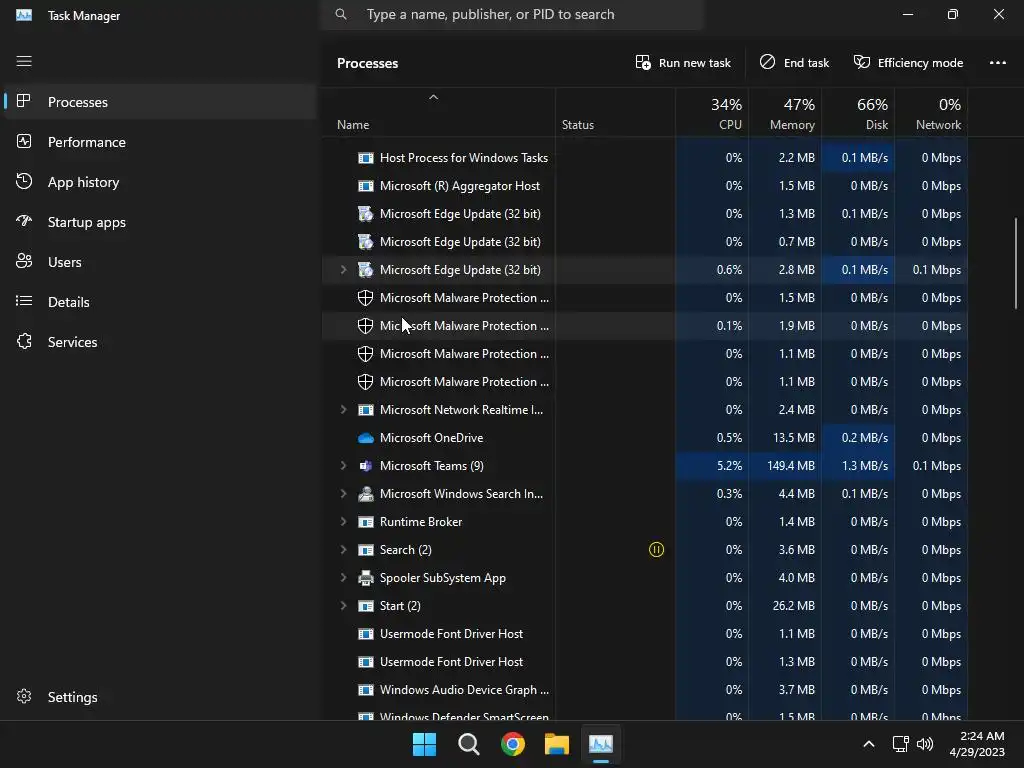Viewport: 1024px width, 768px height.
Task: Select Windows Audio Device Graph process
Action: coord(645,690)
